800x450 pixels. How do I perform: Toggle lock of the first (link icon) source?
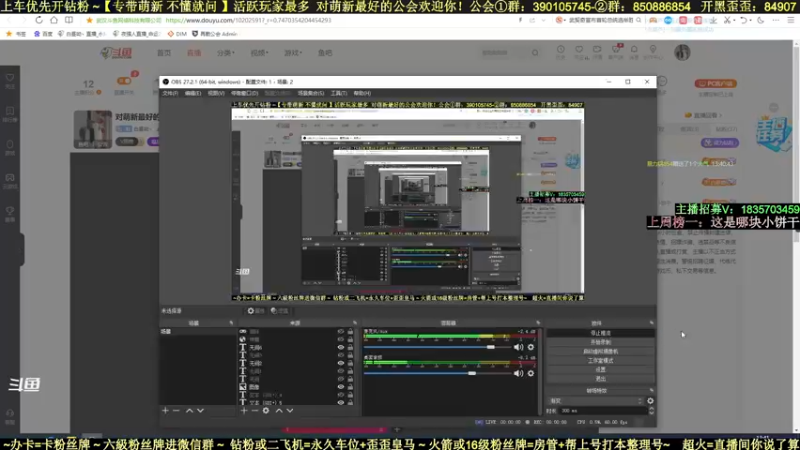351,332
